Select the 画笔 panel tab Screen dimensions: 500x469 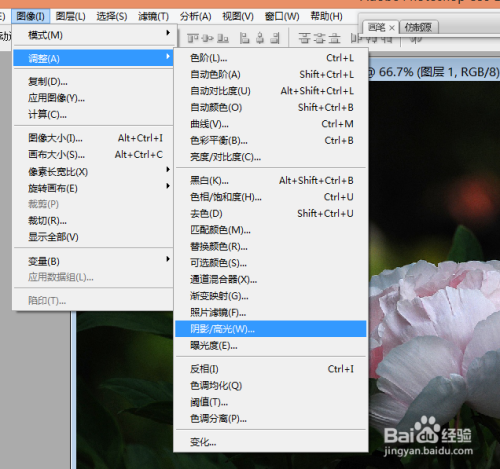[x=377, y=27]
